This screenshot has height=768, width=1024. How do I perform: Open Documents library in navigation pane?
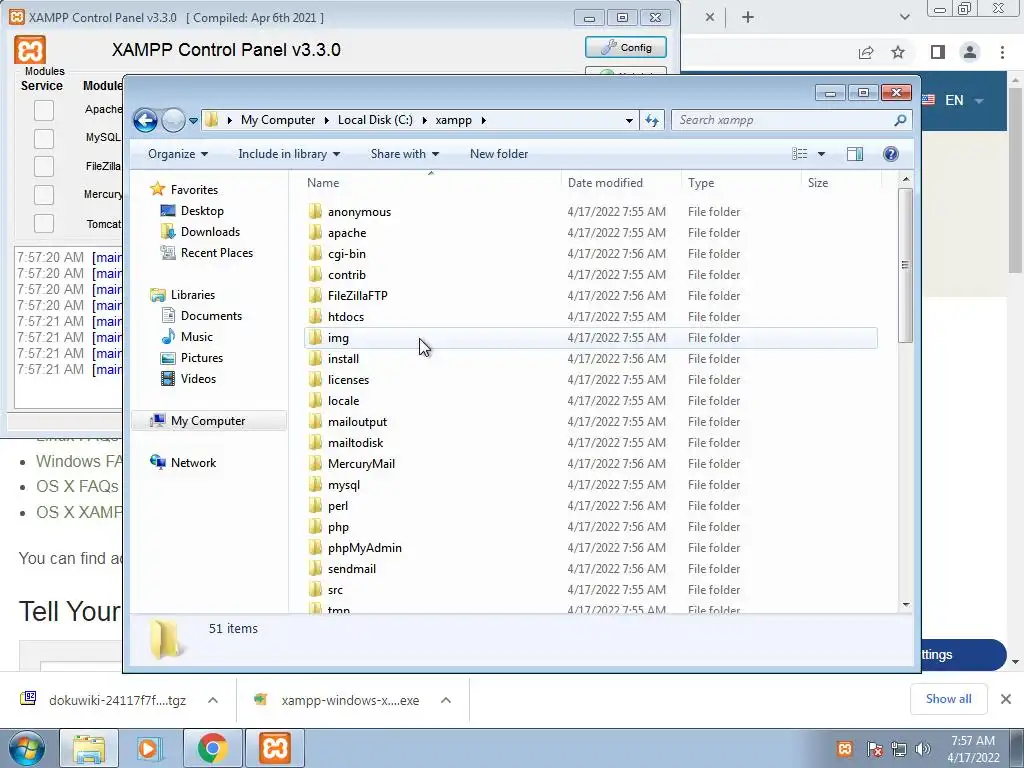click(211, 316)
